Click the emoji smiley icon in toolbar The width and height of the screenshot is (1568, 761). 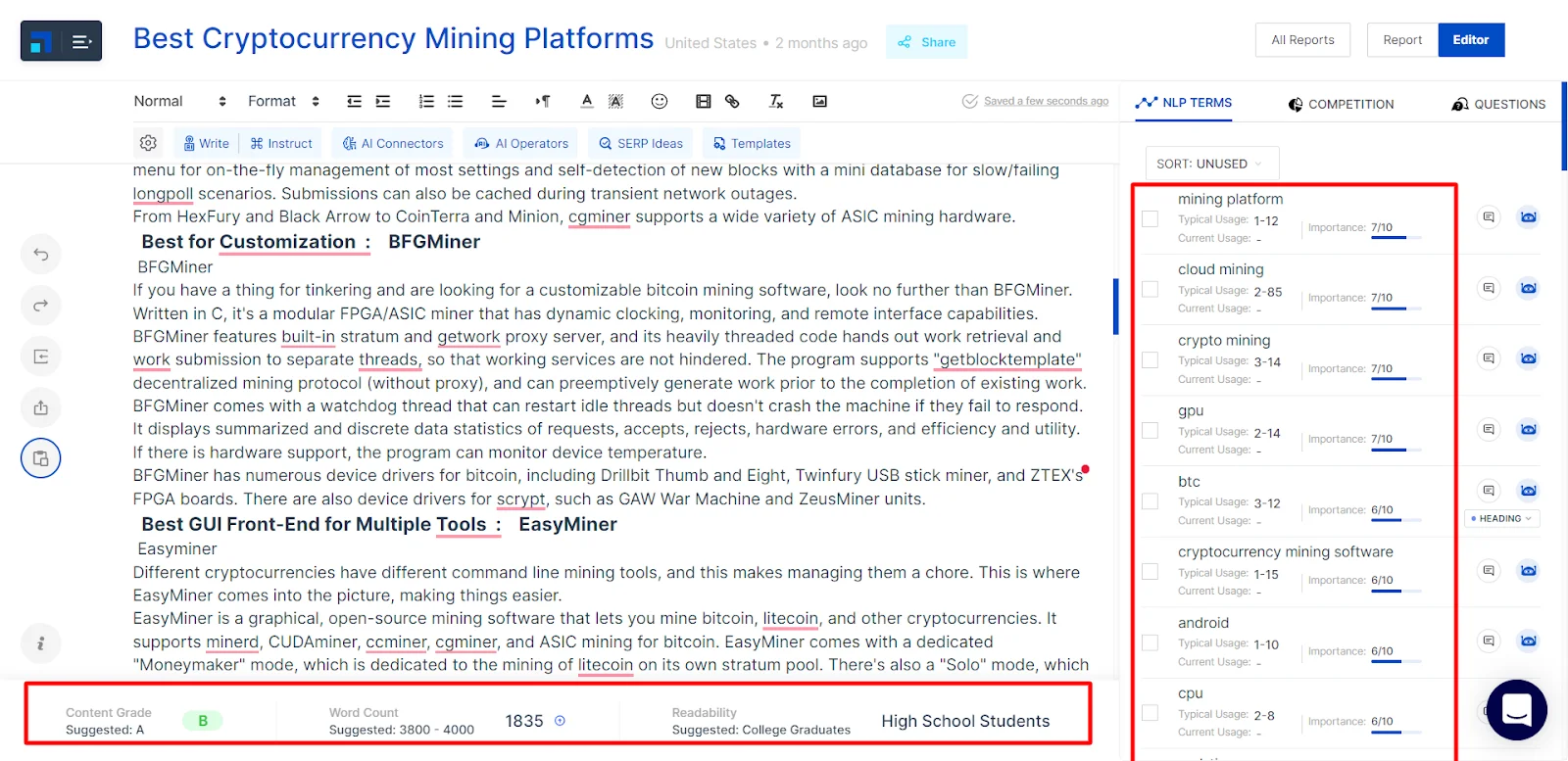[x=660, y=101]
